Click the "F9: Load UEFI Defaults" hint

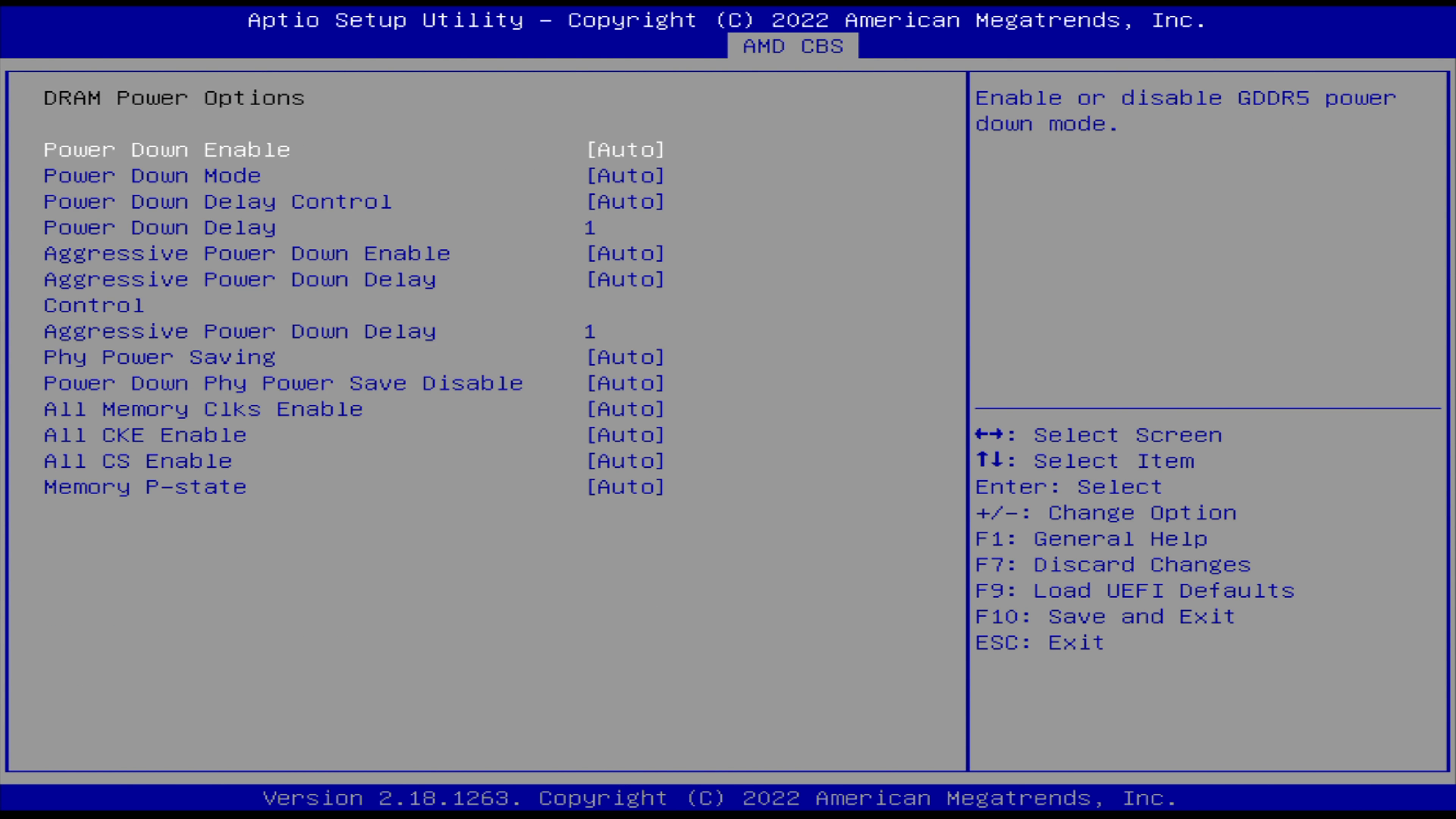coord(1135,592)
